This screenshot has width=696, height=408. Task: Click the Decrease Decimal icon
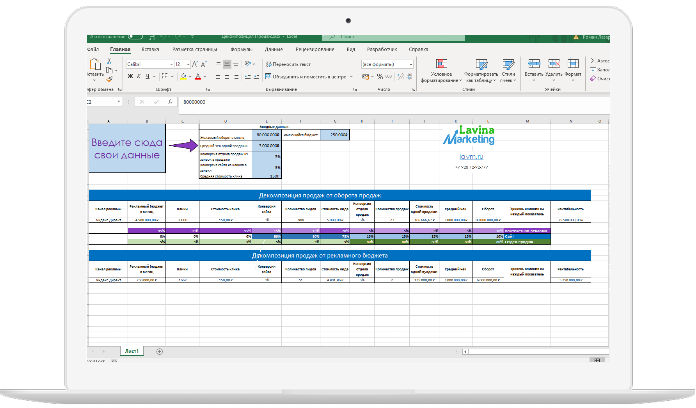(x=409, y=77)
